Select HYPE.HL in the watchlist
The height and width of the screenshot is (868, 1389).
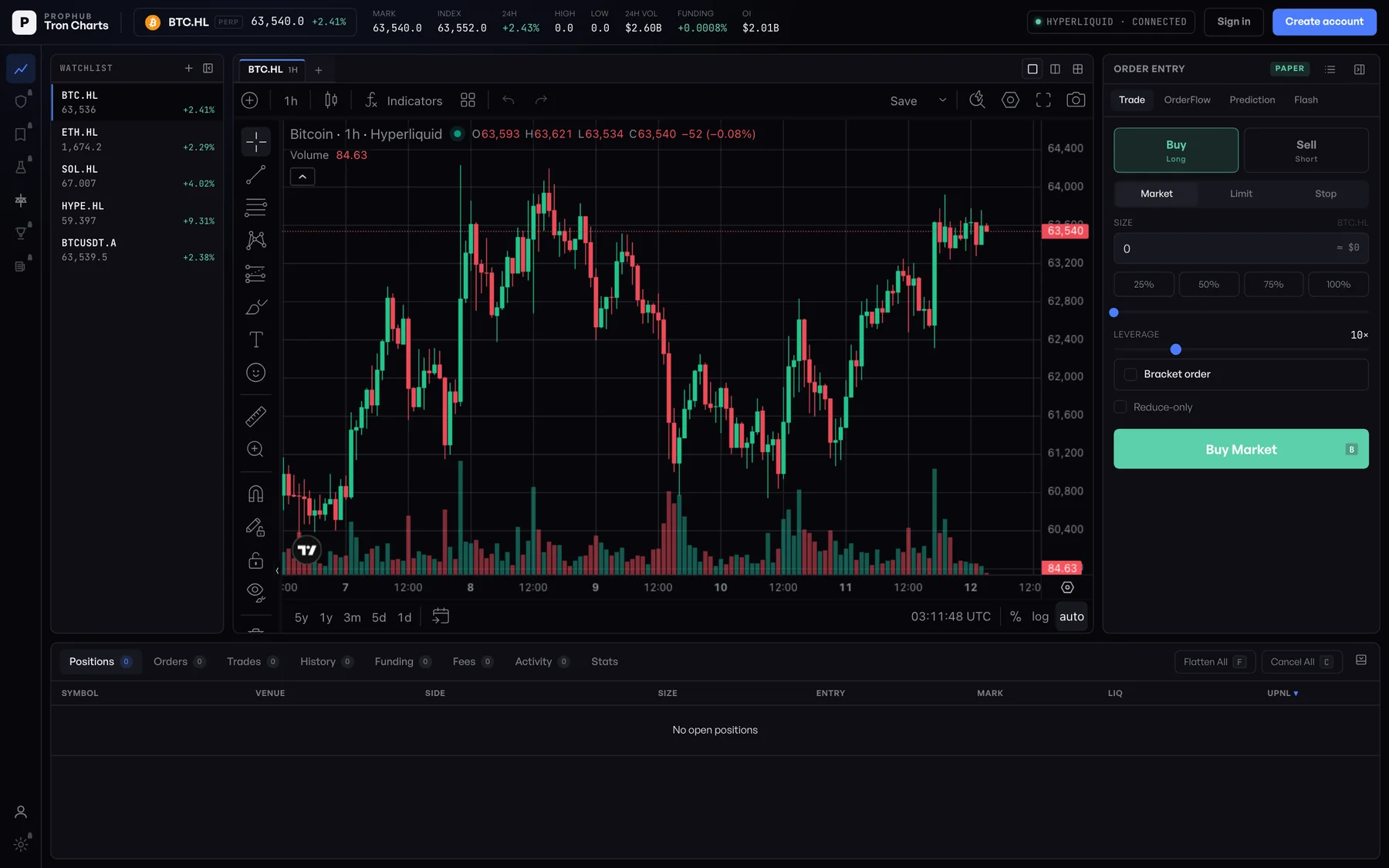[x=137, y=214]
